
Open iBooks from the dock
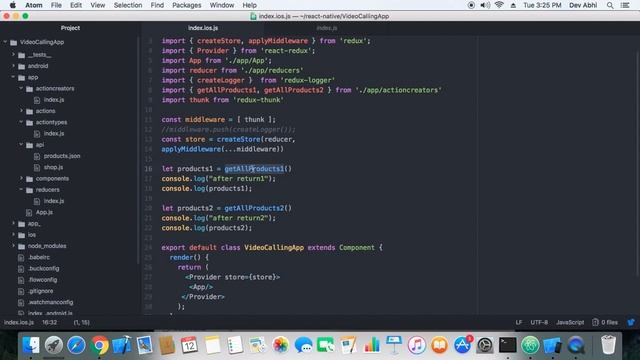(440, 345)
